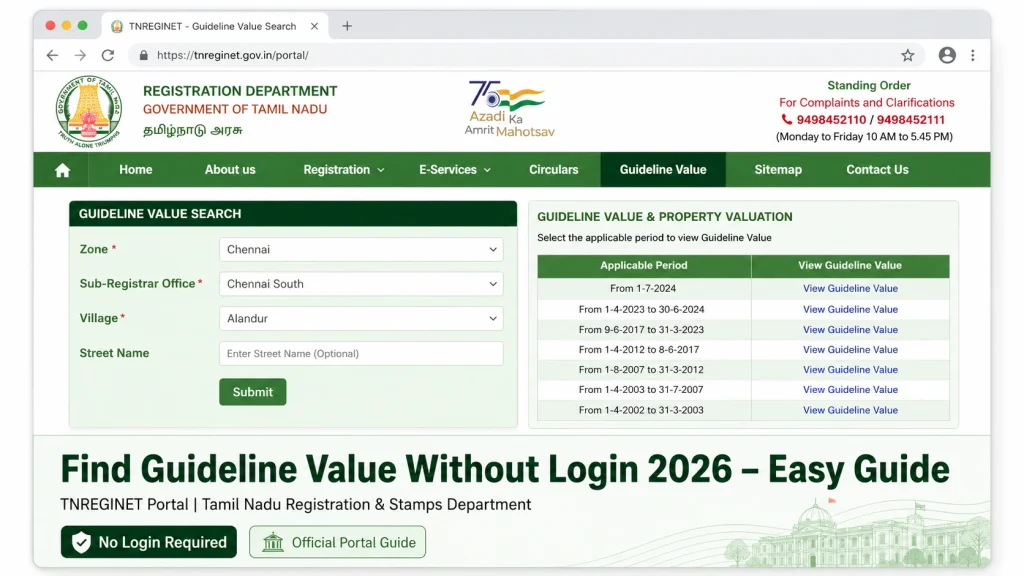Click building icon on Official Portal Guide

[x=273, y=542]
